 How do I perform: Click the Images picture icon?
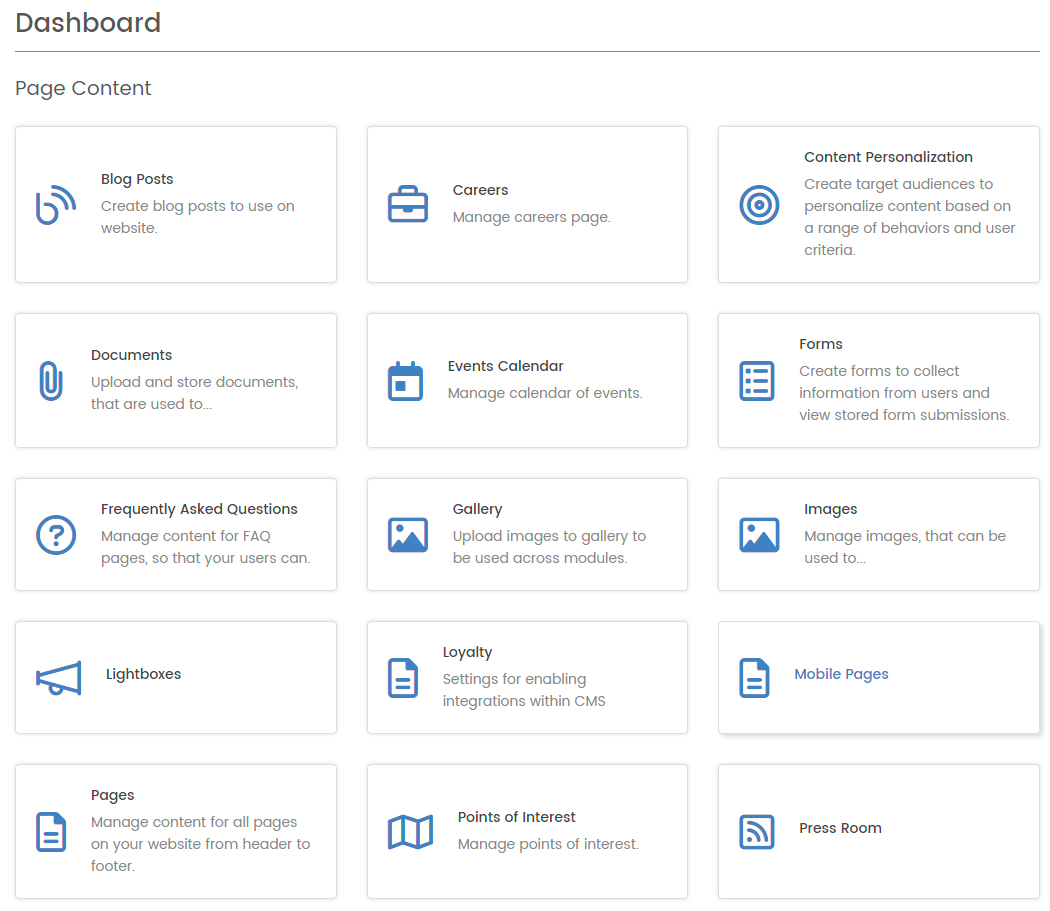[x=759, y=535]
